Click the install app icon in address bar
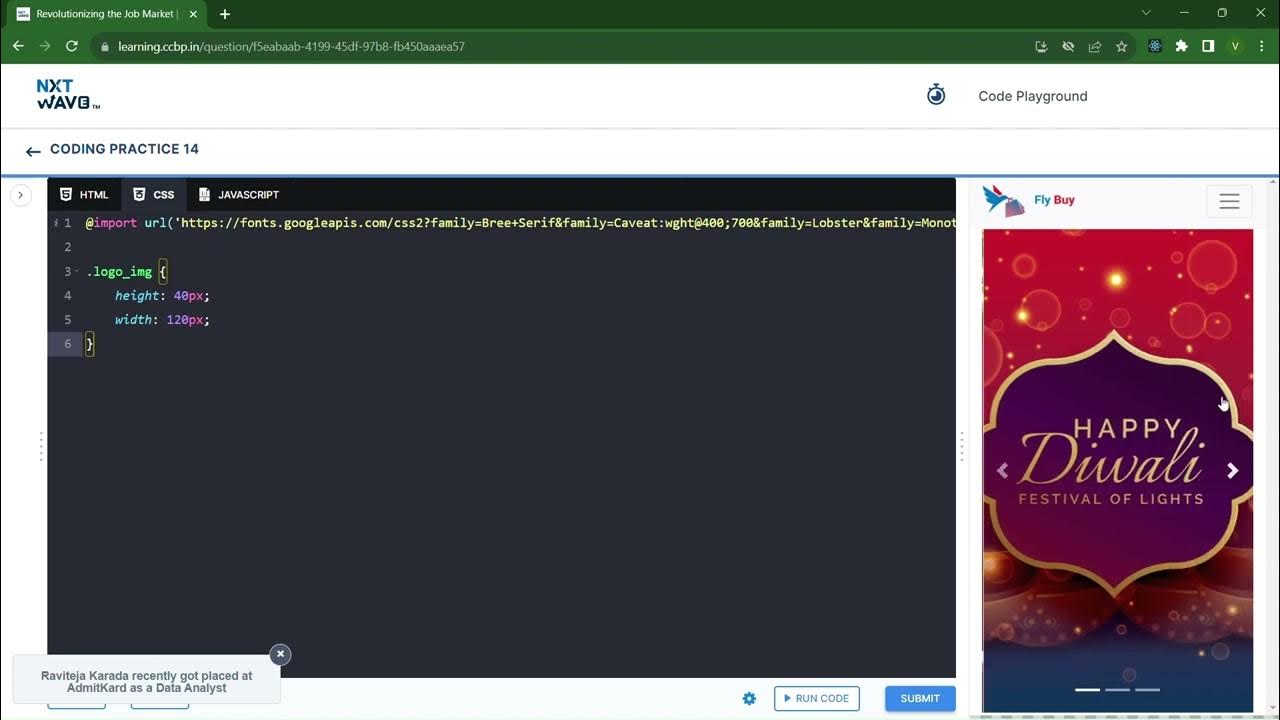This screenshot has height=720, width=1280. pyautogui.click(x=1041, y=46)
